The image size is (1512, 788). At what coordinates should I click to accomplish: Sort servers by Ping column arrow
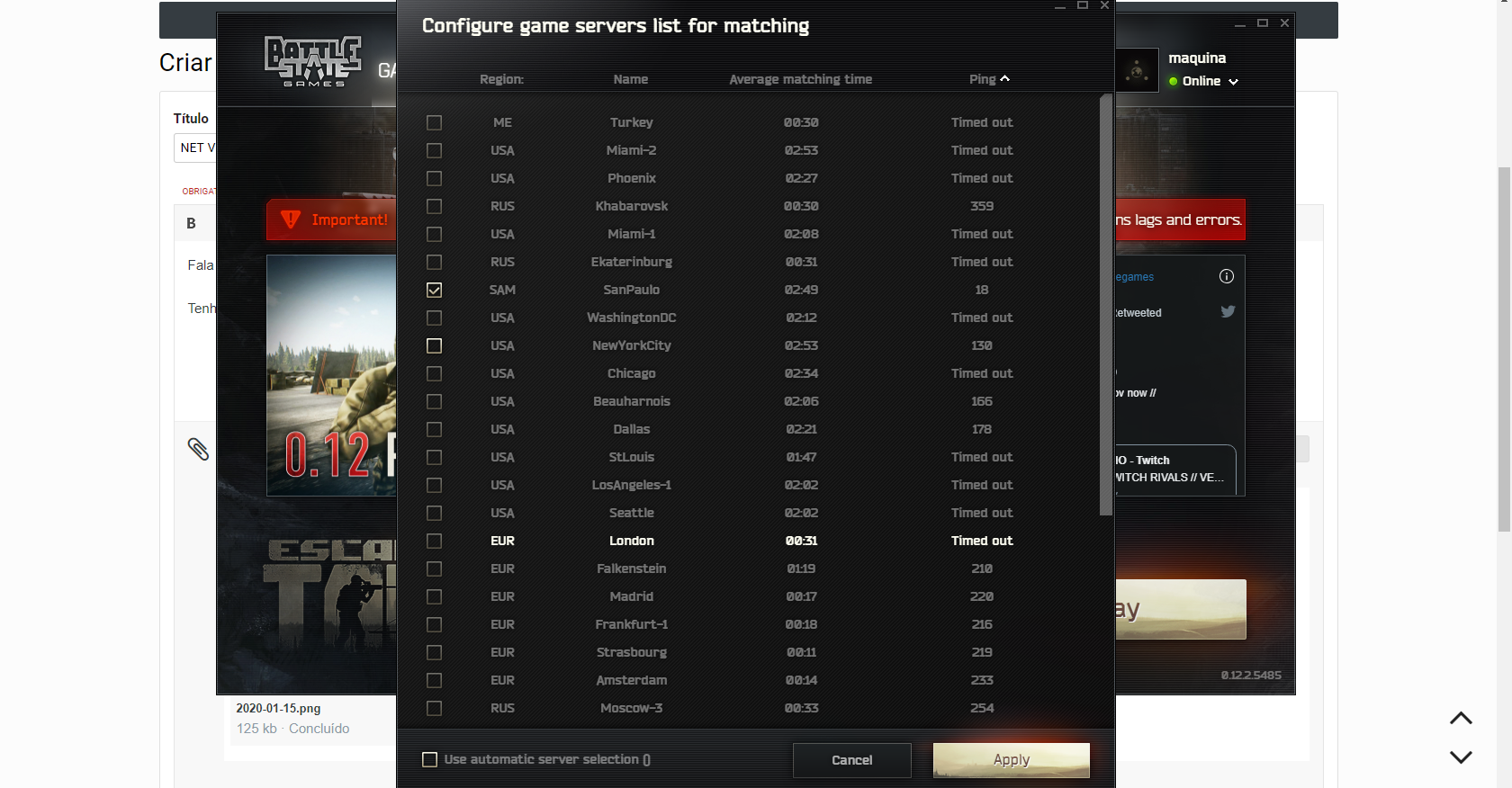tap(1005, 79)
